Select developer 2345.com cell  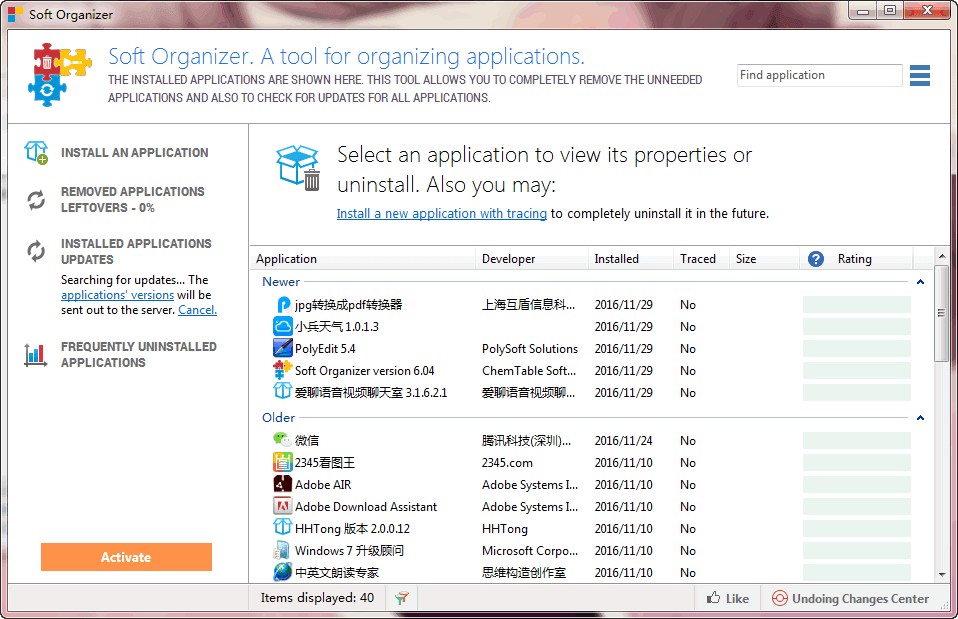tap(507, 463)
